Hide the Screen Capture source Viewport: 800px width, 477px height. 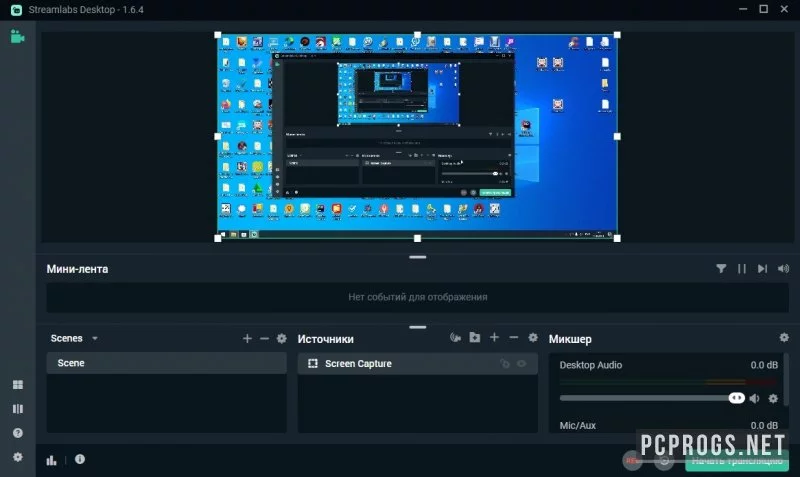coord(521,363)
